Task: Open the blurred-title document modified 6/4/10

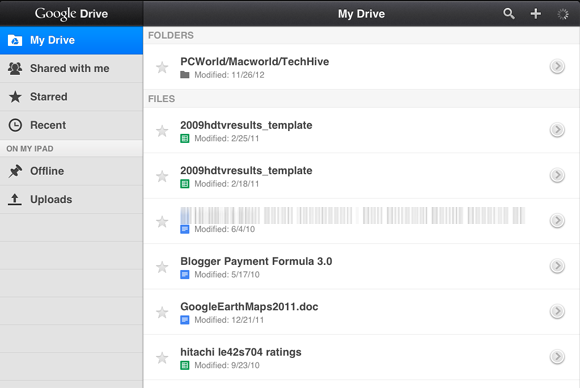Action: (x=353, y=216)
